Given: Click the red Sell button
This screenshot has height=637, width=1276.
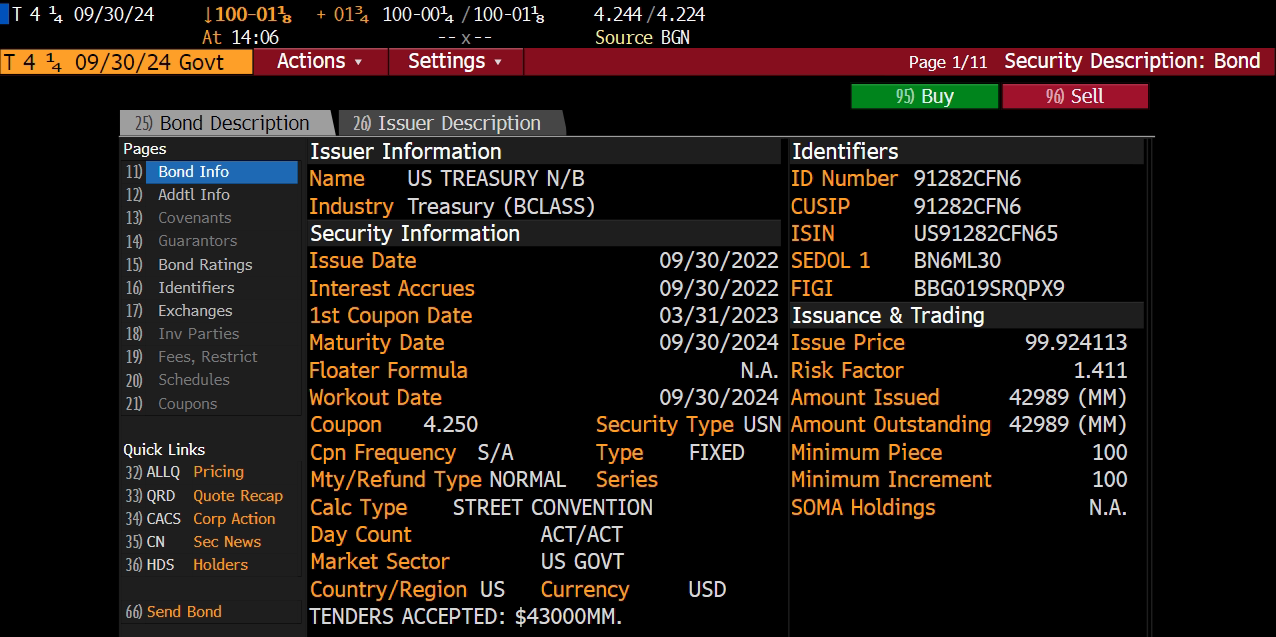Looking at the screenshot, I should click(x=1074, y=96).
